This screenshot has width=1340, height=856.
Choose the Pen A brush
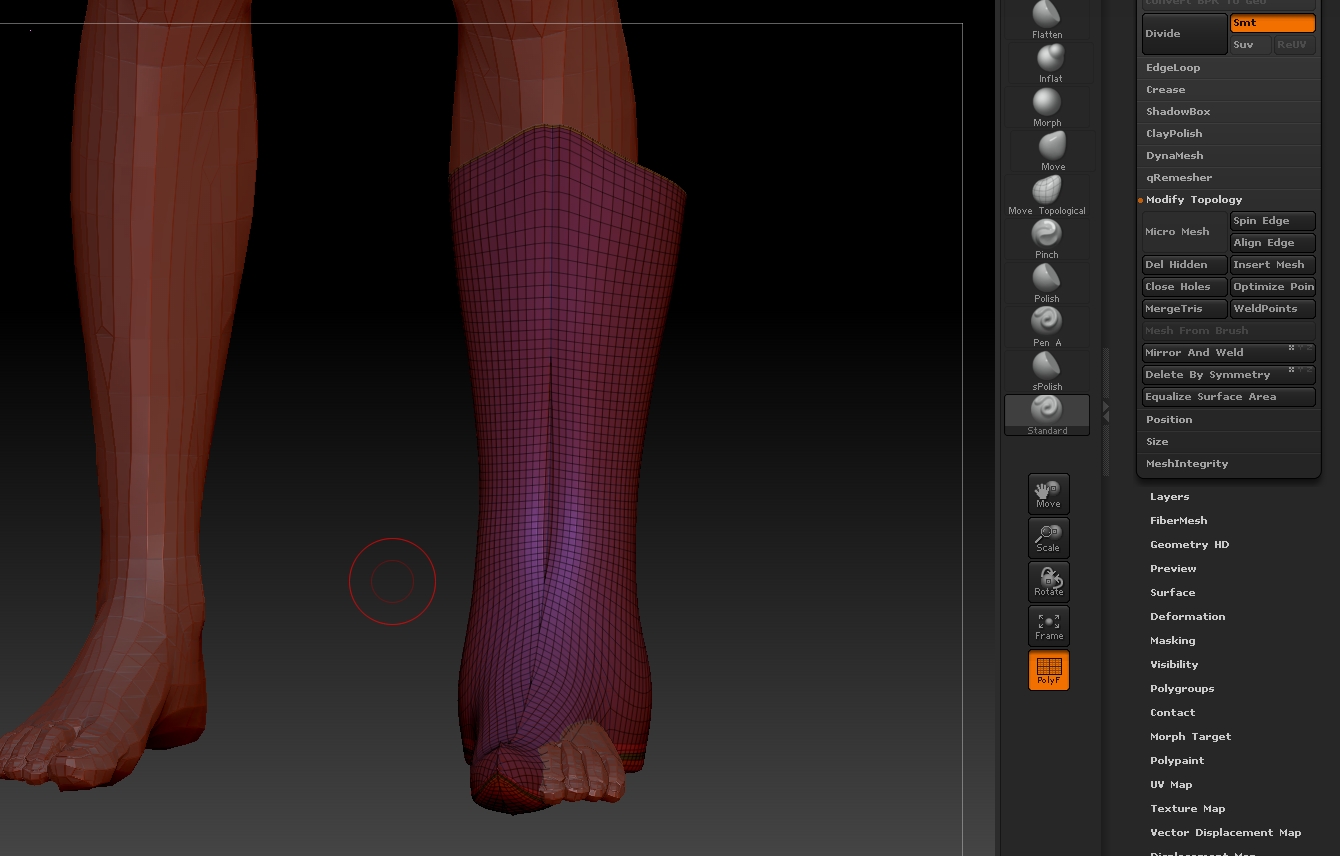[x=1047, y=328]
